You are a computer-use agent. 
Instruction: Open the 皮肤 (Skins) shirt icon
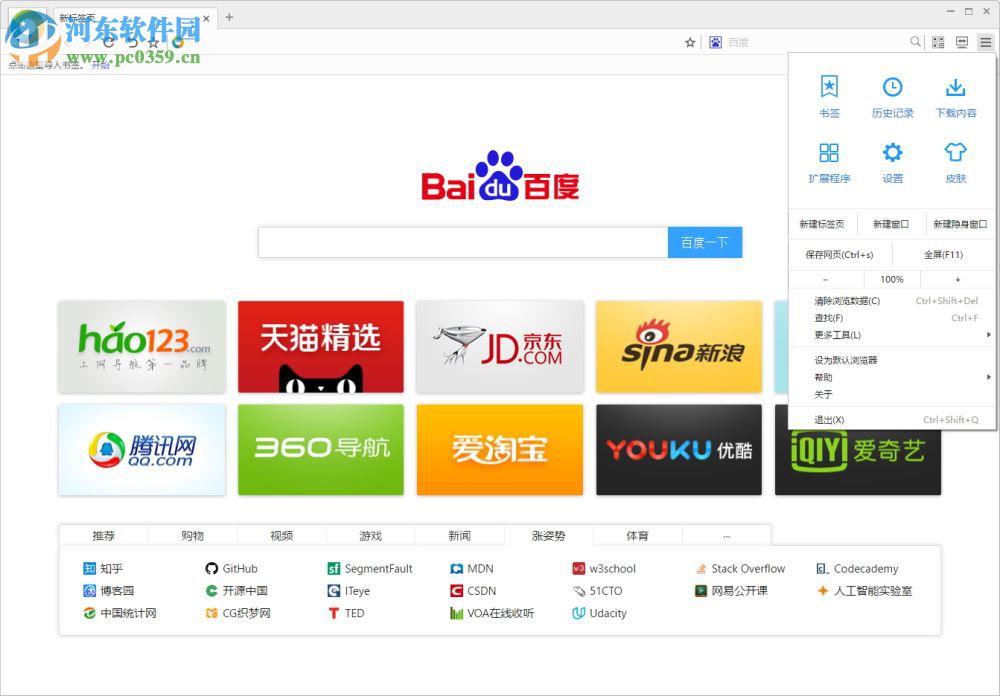coord(955,162)
